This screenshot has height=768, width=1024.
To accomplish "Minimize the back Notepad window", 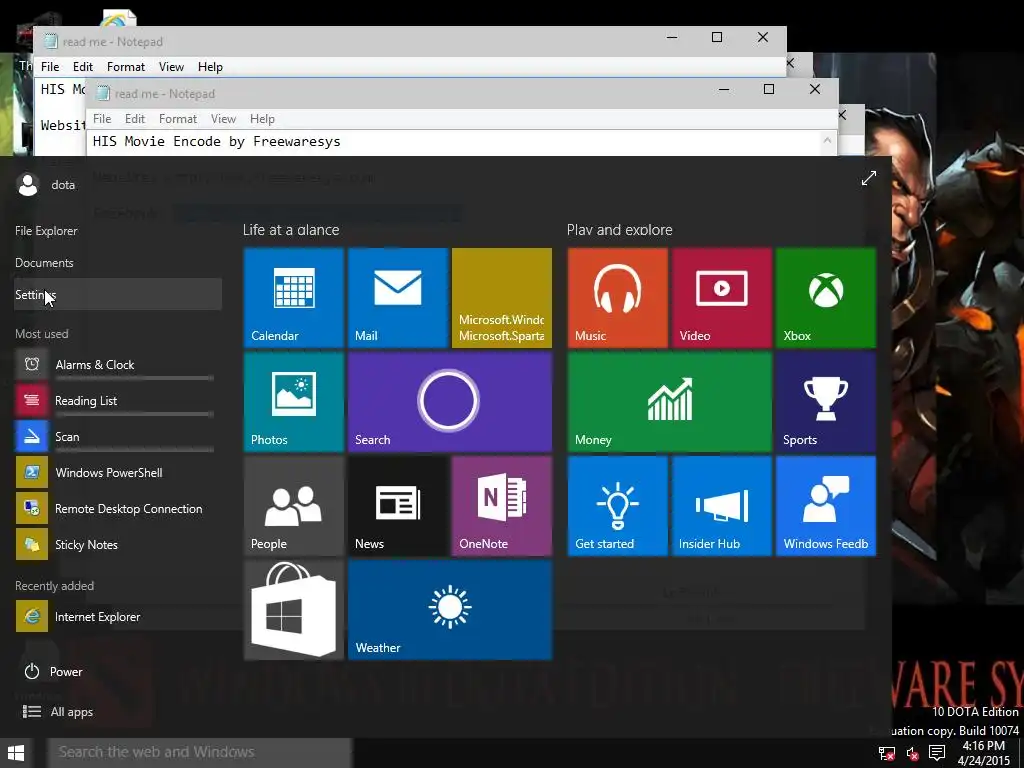I will (x=671, y=37).
